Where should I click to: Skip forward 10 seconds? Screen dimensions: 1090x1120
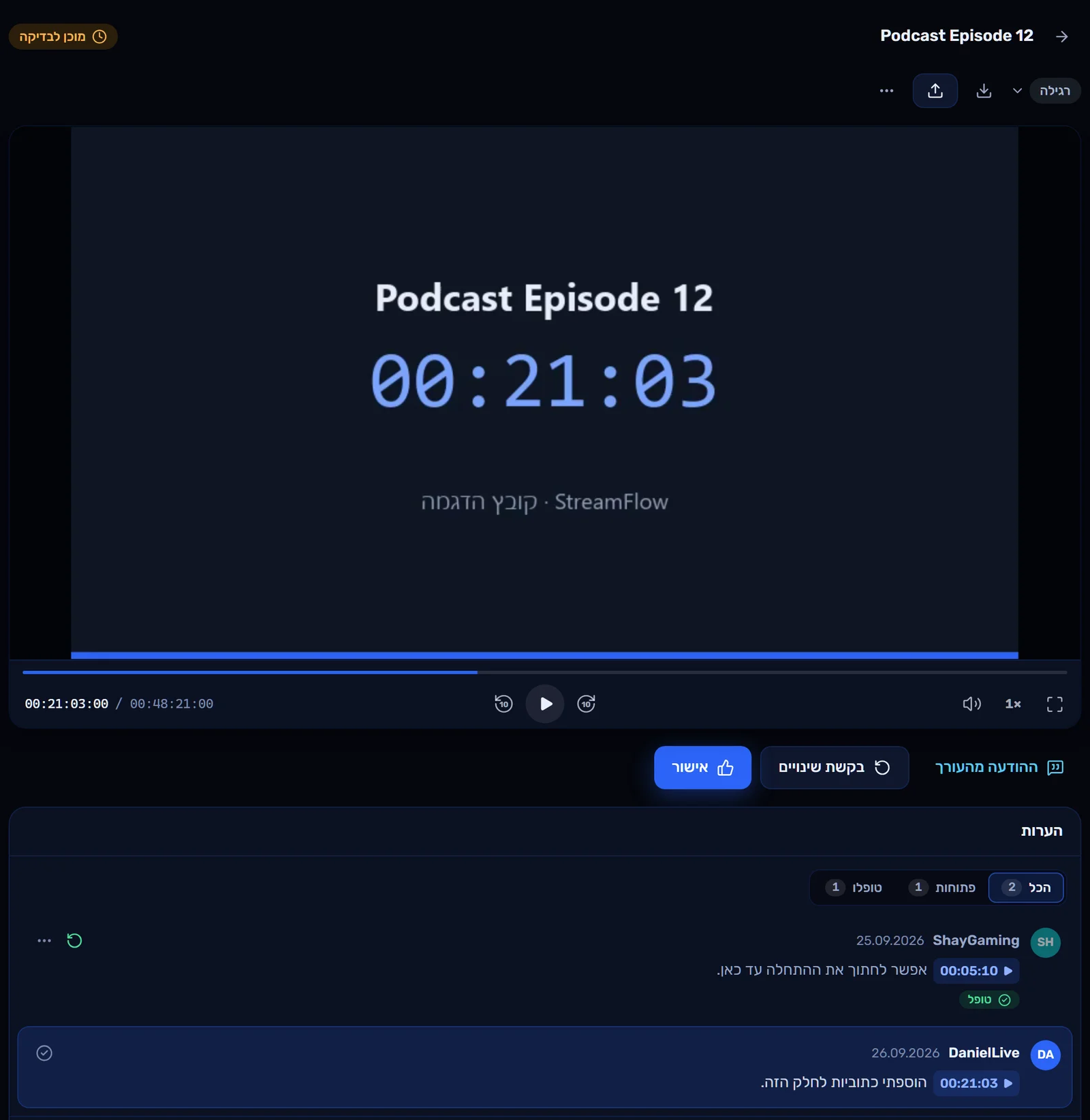tap(586, 704)
